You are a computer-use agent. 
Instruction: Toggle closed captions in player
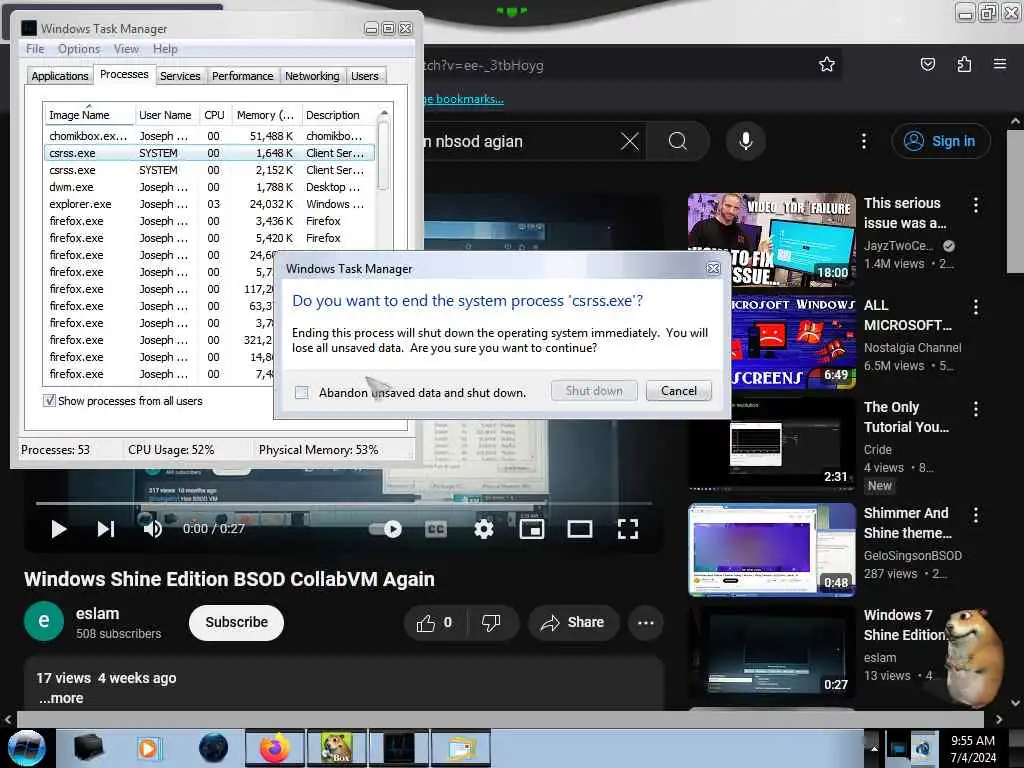[x=436, y=528]
